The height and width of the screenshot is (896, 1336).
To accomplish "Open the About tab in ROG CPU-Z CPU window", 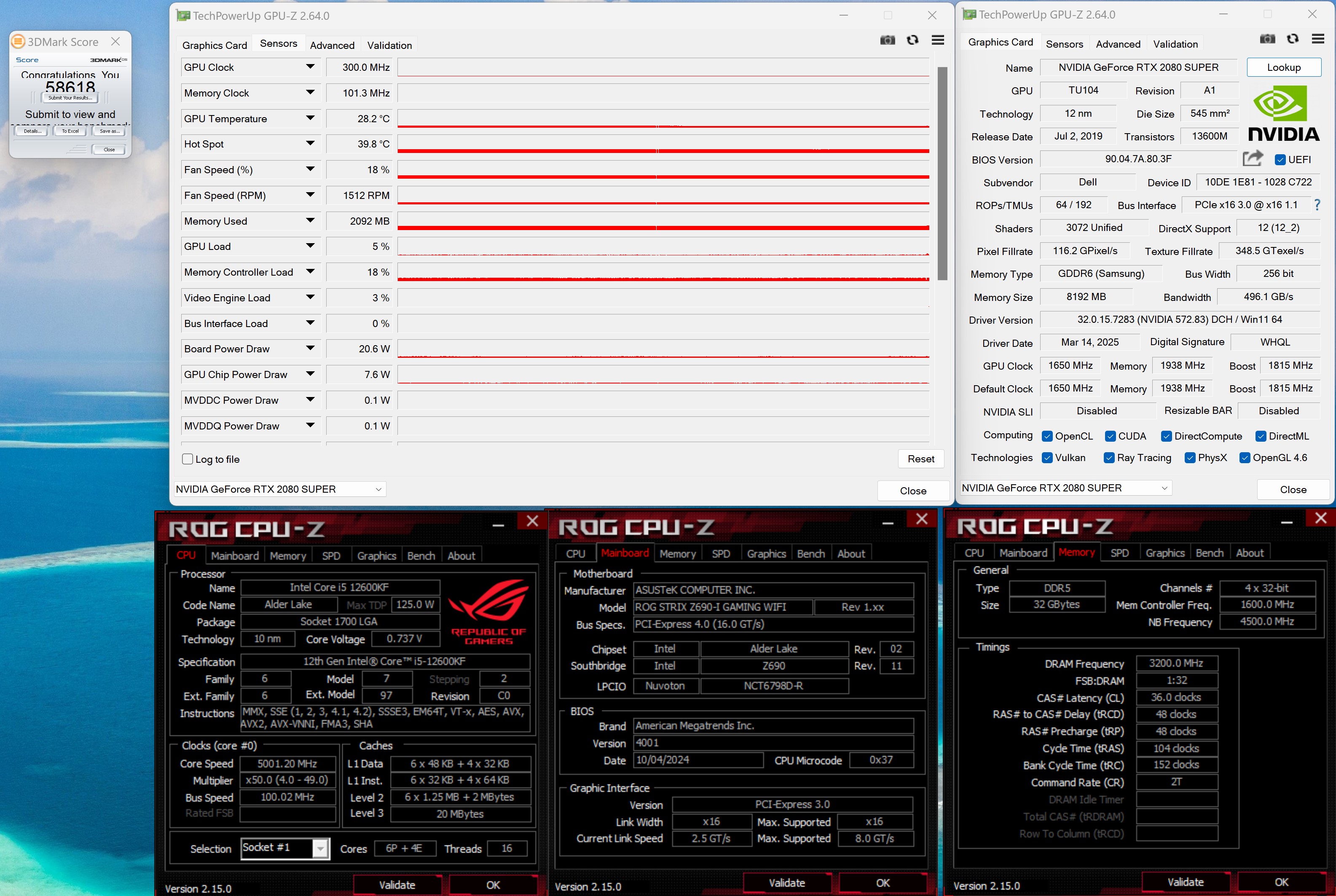I will (461, 555).
